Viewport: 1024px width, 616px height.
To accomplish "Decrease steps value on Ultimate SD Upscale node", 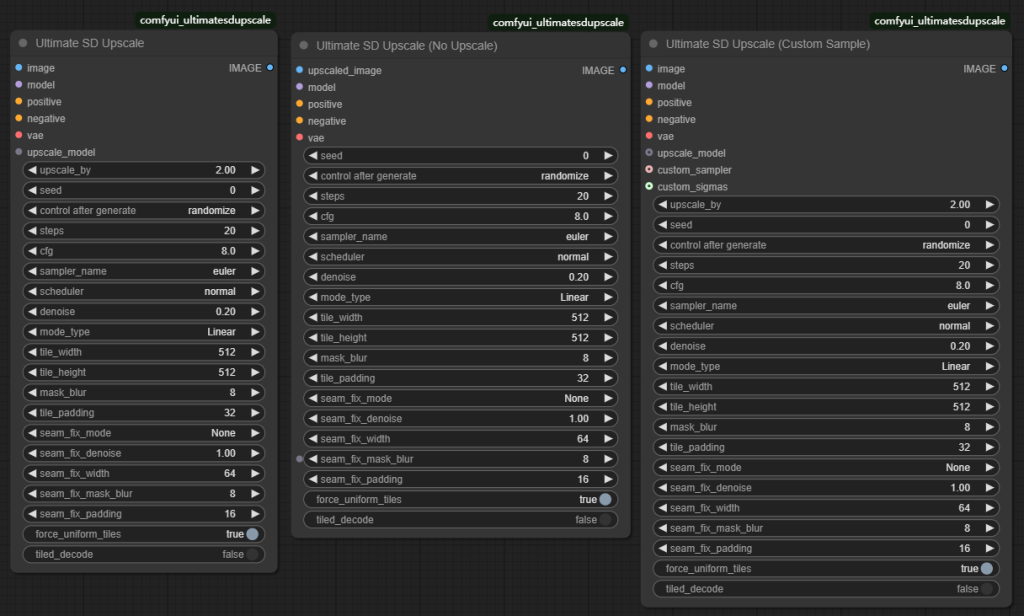I will (32, 231).
